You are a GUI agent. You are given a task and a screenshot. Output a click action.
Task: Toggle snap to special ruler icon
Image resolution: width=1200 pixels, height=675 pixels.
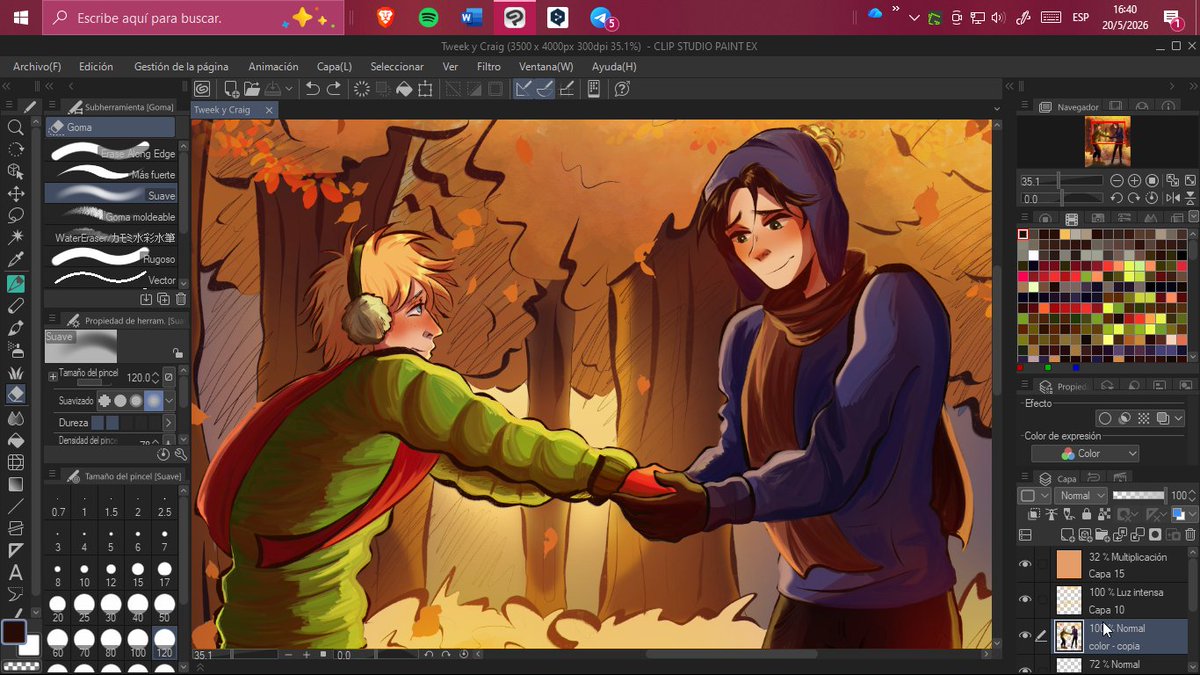pos(545,89)
